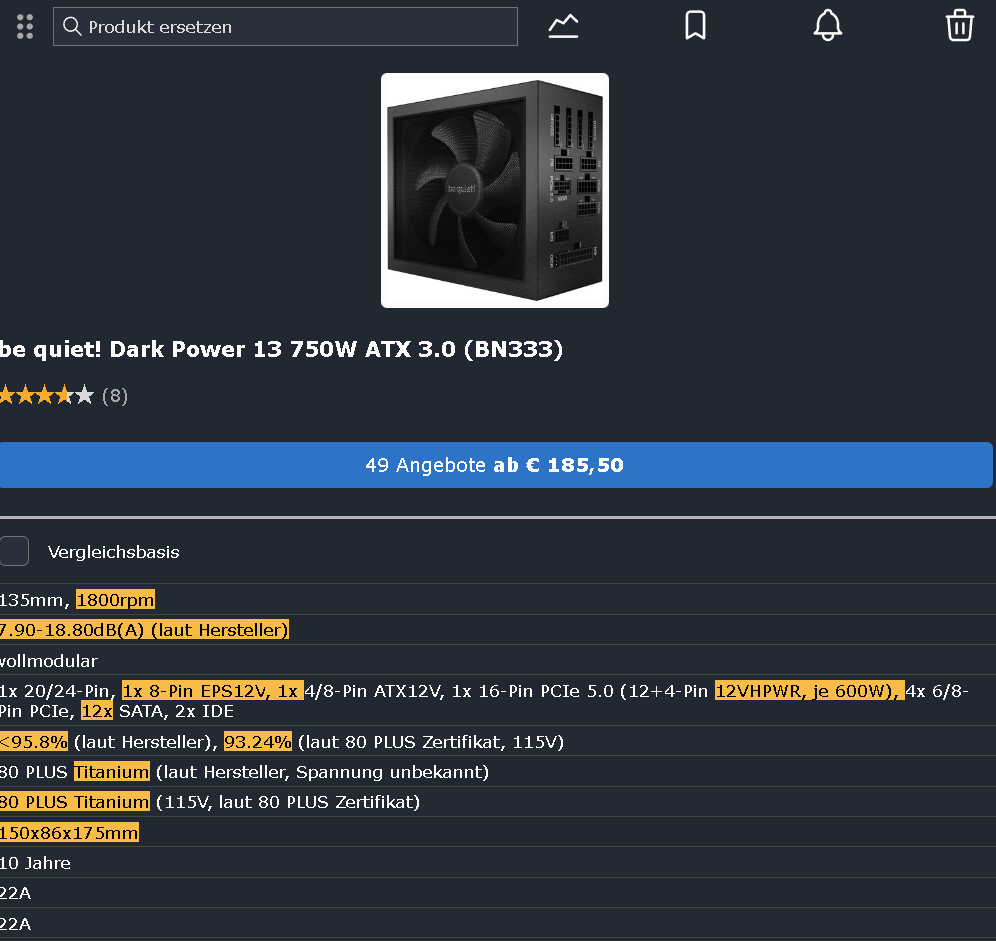Screen dimensions: 996x941
Task: Open the (8) reviews count
Action: (x=115, y=396)
